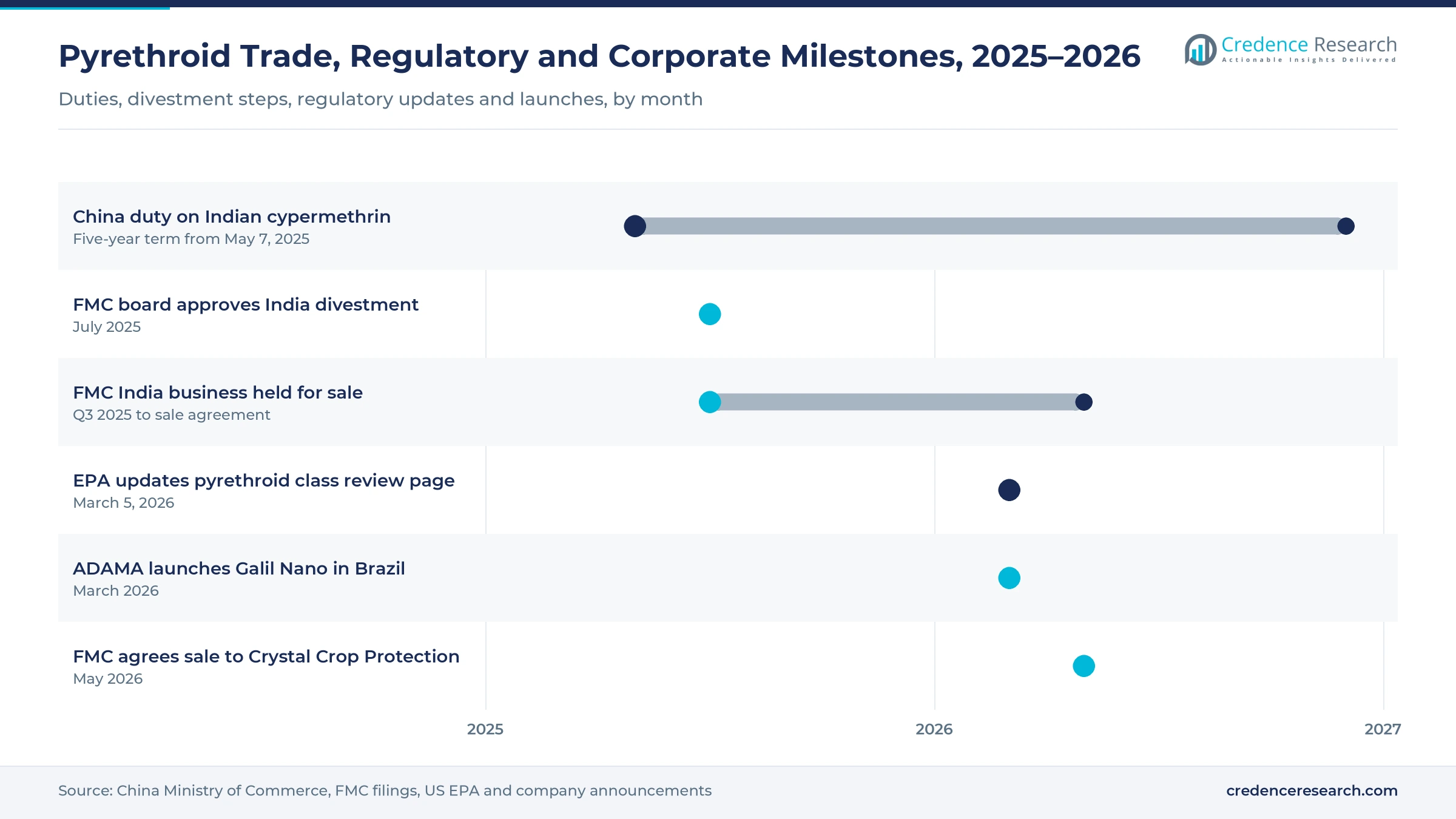
Task: Click 'China duty on Indian cypermethrin' row label
Action: tap(232, 217)
